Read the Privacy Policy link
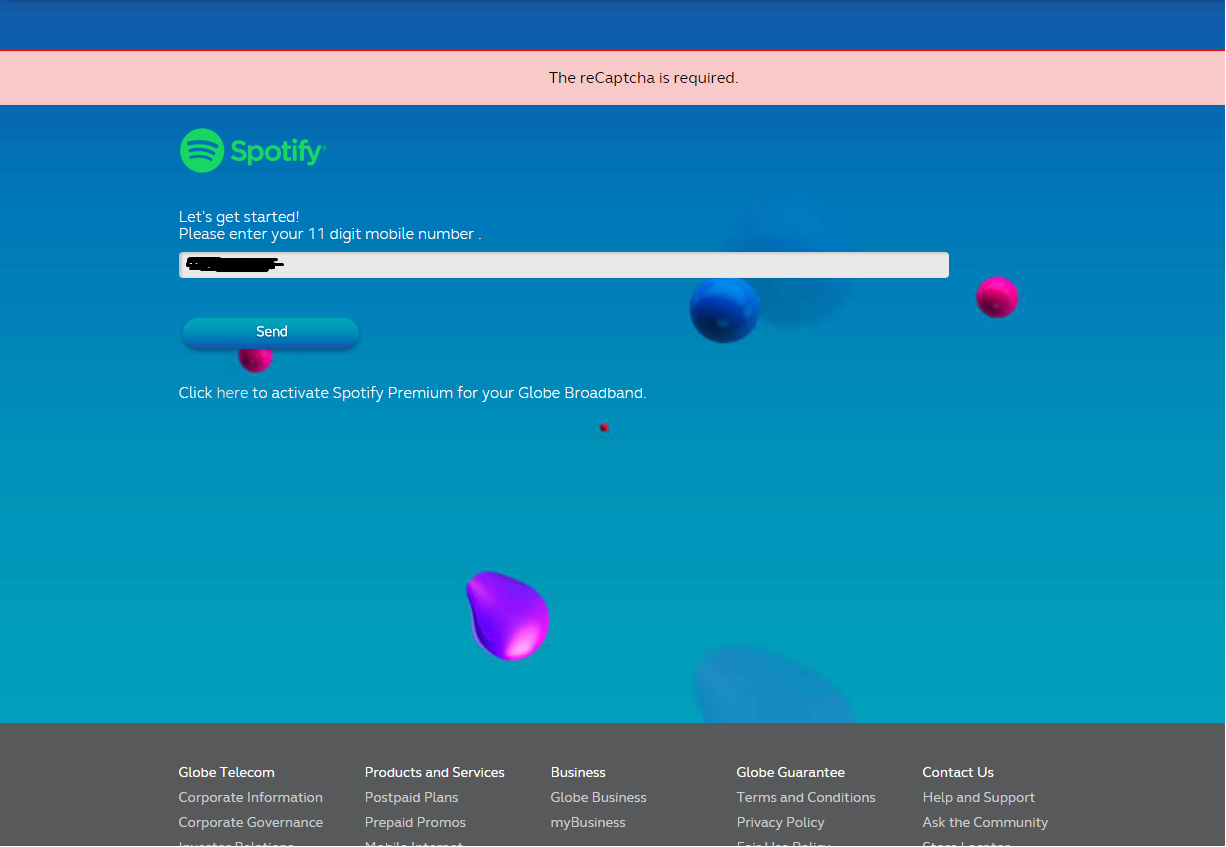Image resolution: width=1226 pixels, height=847 pixels. tap(780, 822)
